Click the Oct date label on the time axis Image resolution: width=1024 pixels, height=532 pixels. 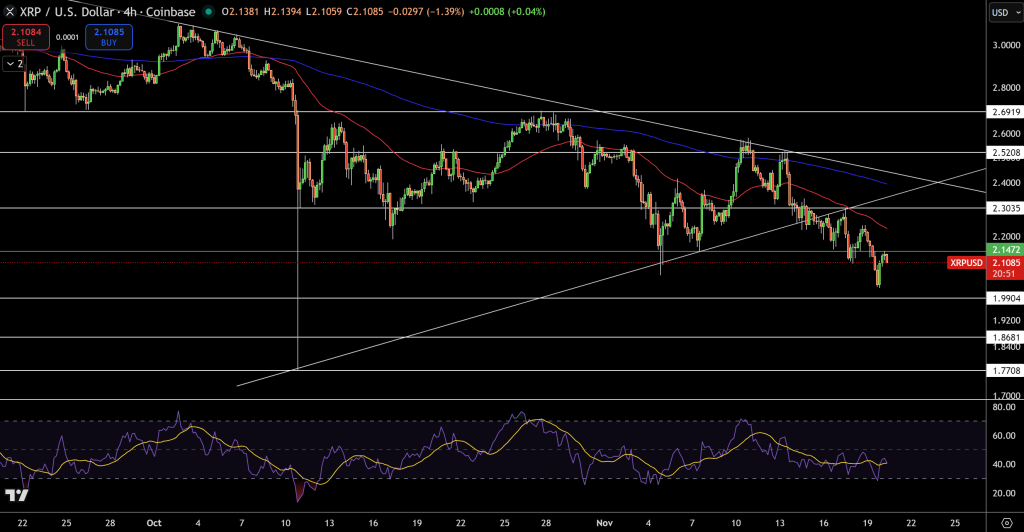tap(153, 523)
